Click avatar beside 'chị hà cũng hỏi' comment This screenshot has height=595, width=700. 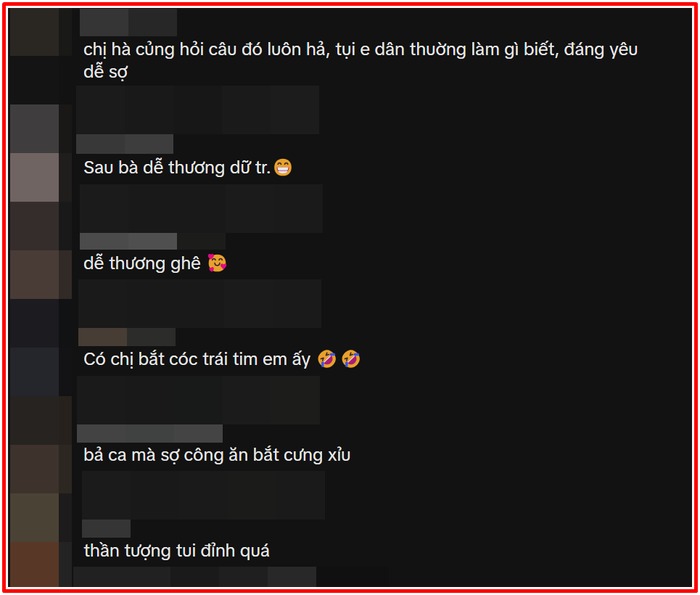tap(34, 32)
